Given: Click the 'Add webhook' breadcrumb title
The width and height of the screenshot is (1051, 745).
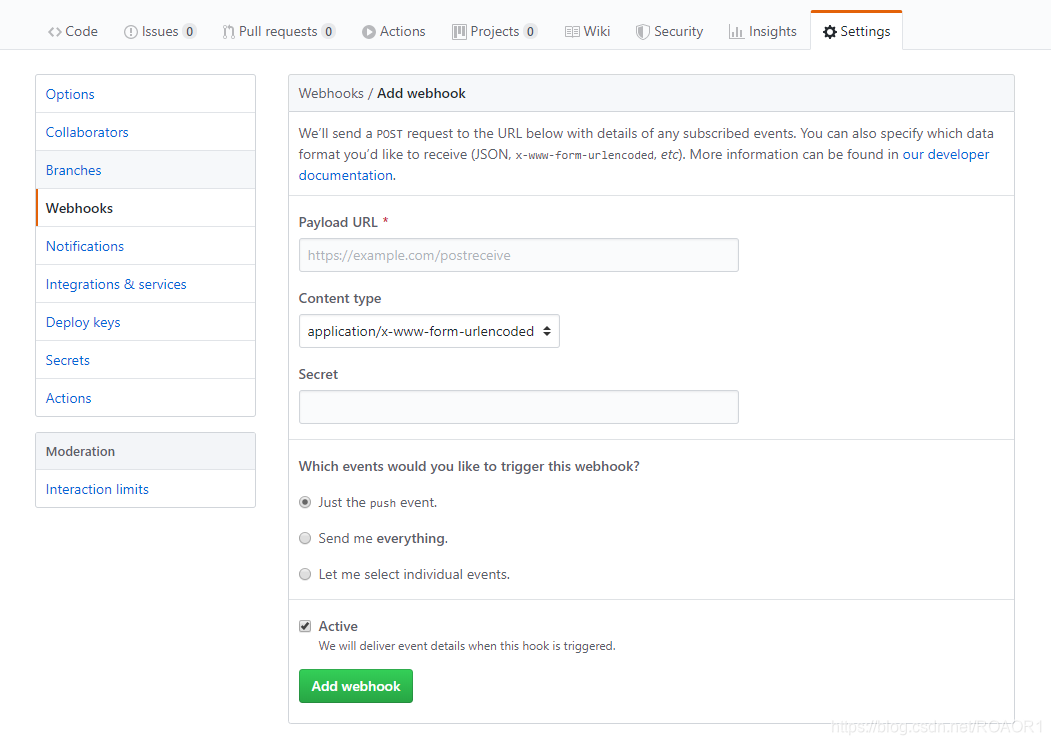Looking at the screenshot, I should tap(421, 93).
